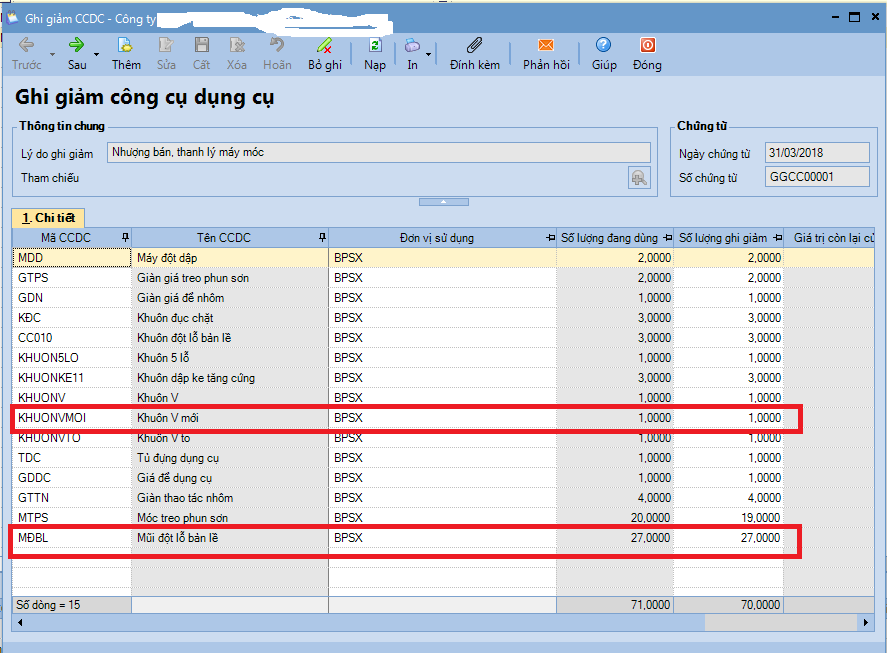Switch to the 1. Chi tiết tab
Viewport: 887px width, 653px height.
[48, 218]
